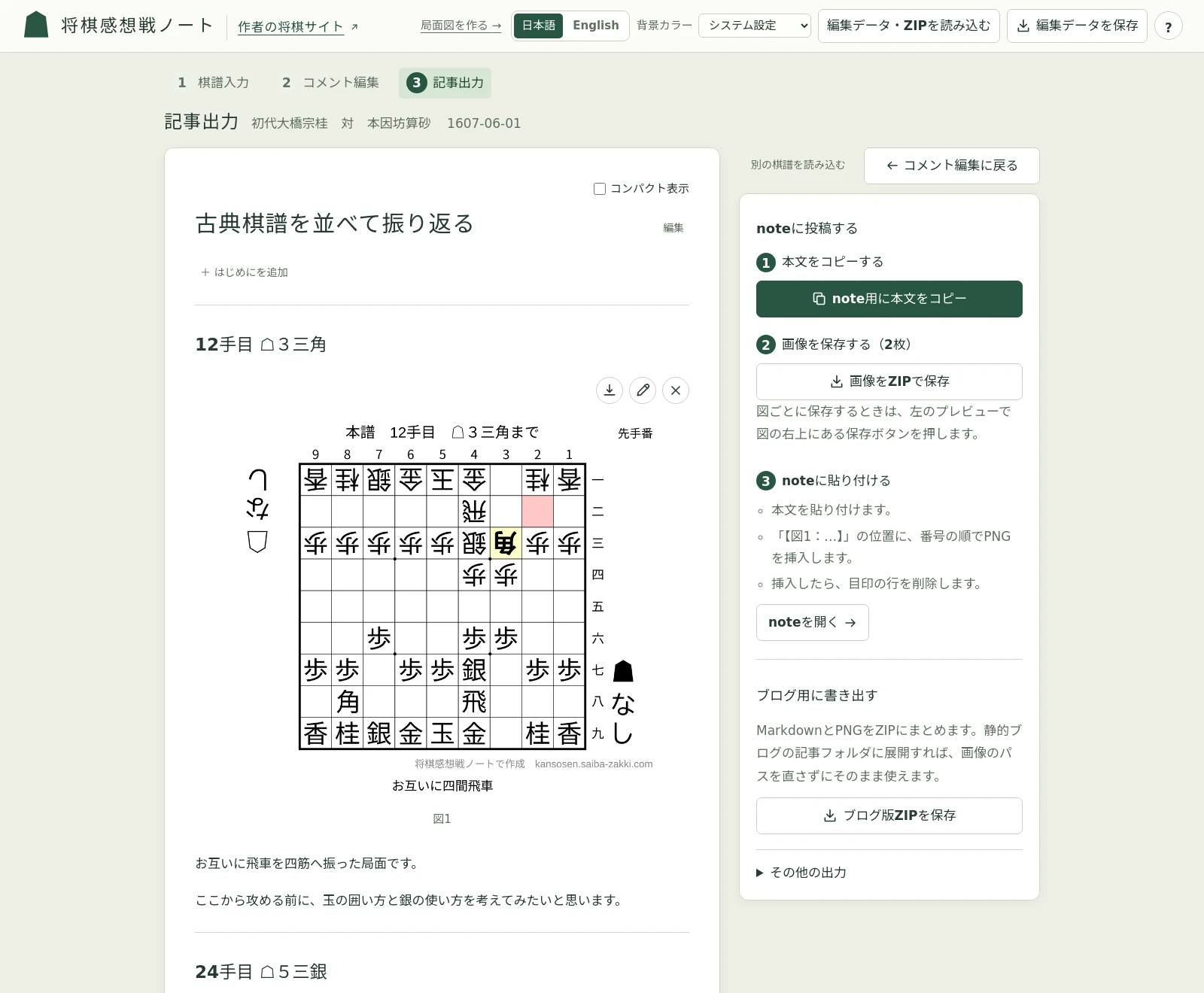Open 局面図を作る link
Screen dimensions: 1204x993
point(461,26)
